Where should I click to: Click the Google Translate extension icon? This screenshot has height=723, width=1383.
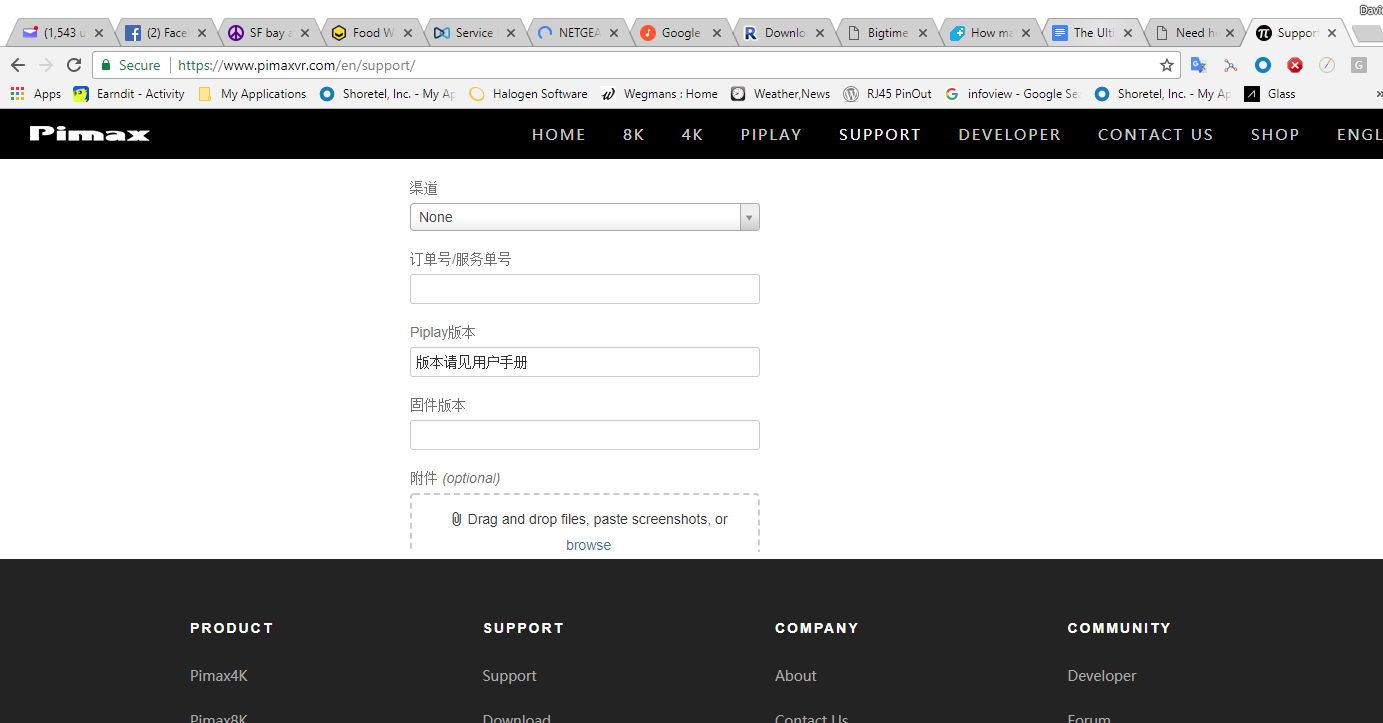coord(1198,65)
